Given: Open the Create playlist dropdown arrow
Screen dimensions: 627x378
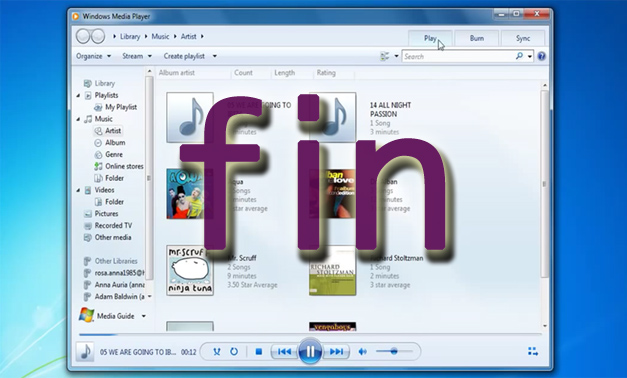Looking at the screenshot, I should (215, 56).
